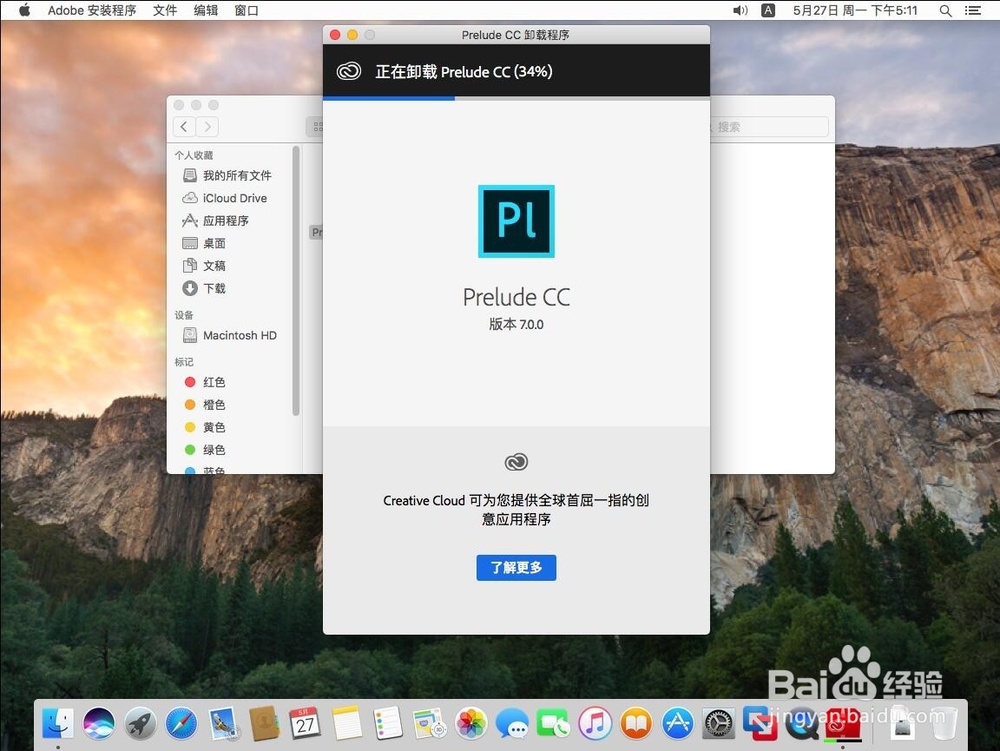Click Finder forward arrow button
The width and height of the screenshot is (1000, 751).
click(x=207, y=127)
